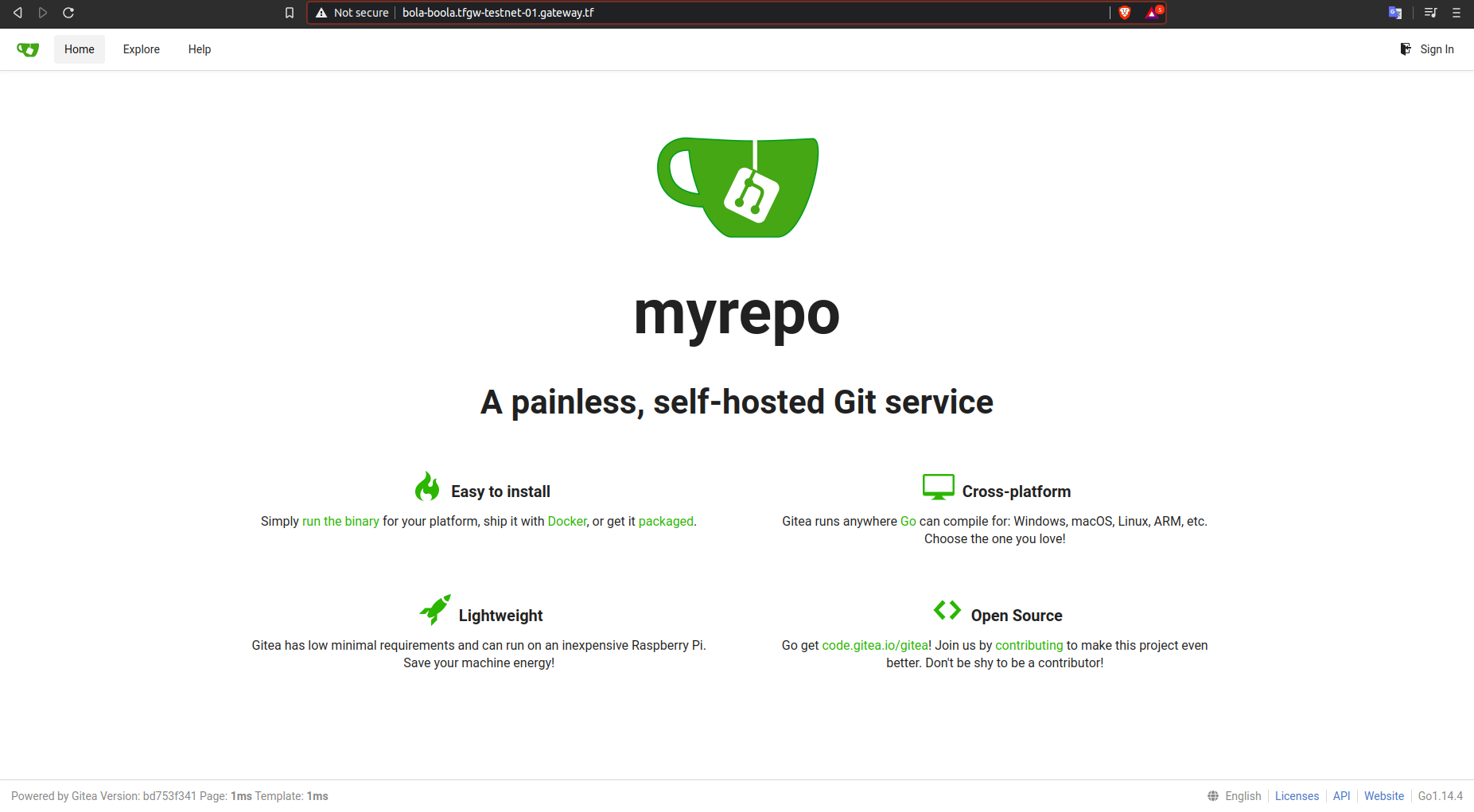Open the browser hamburger menu
This screenshot has width=1474, height=812.
click(x=1456, y=13)
